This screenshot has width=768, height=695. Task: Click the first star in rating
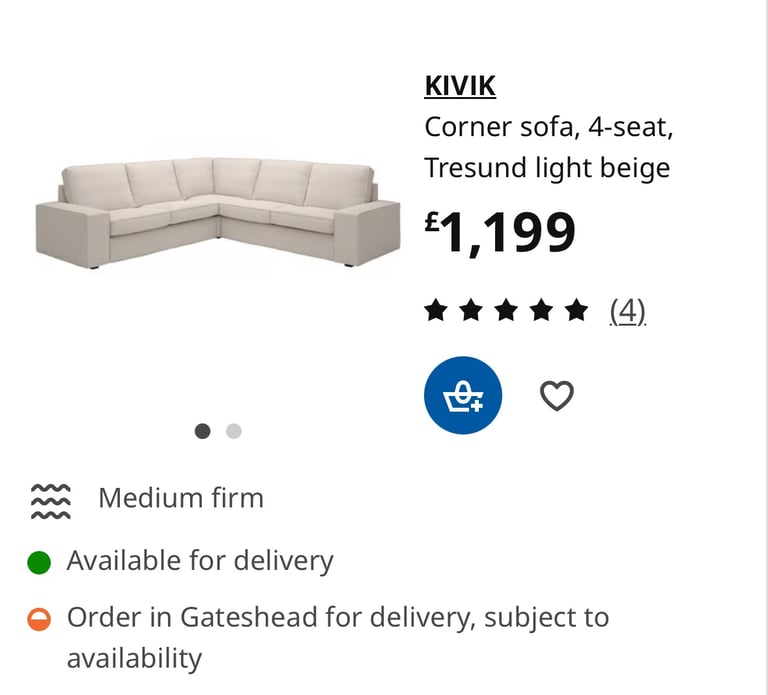pos(436,311)
